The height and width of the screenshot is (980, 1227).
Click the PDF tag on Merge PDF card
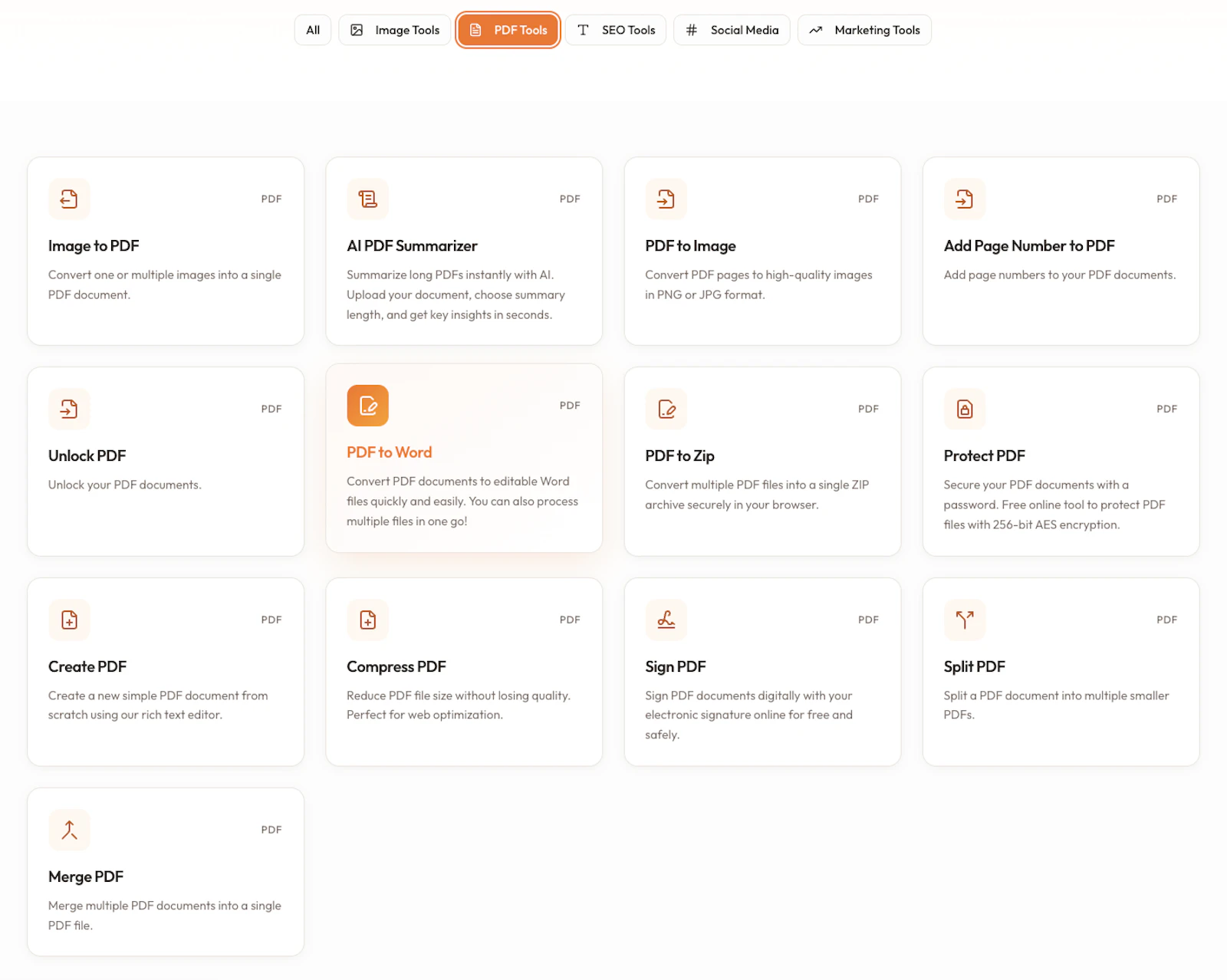pos(271,830)
